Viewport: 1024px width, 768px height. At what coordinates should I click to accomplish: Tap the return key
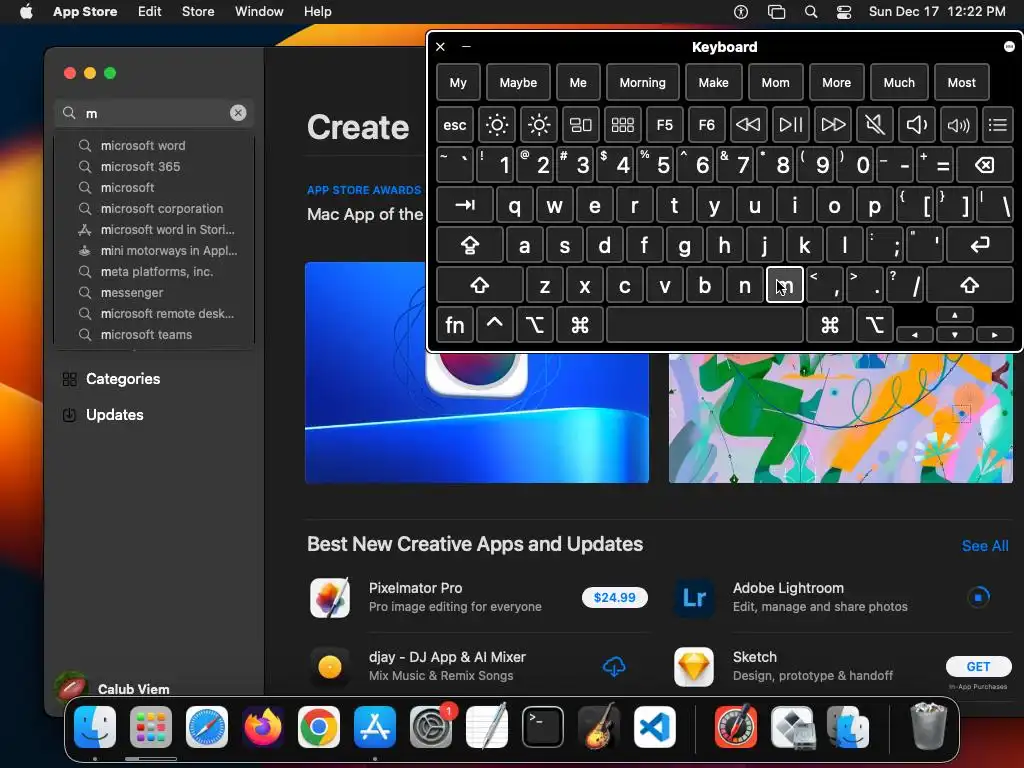coord(980,246)
